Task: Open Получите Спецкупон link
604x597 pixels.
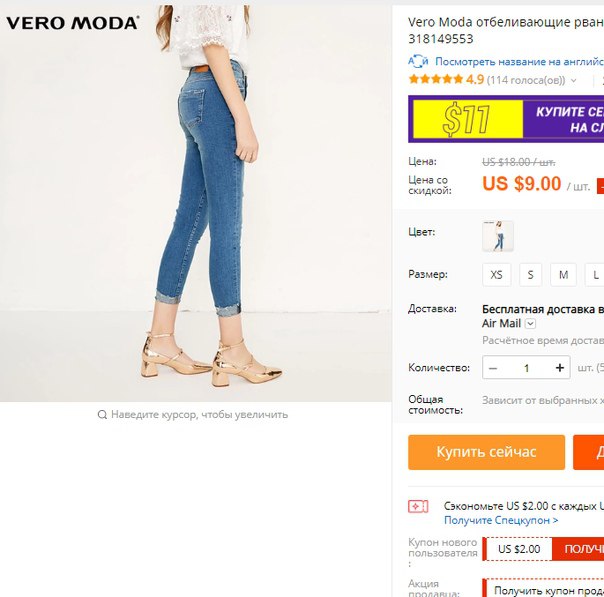Action: 501,520
